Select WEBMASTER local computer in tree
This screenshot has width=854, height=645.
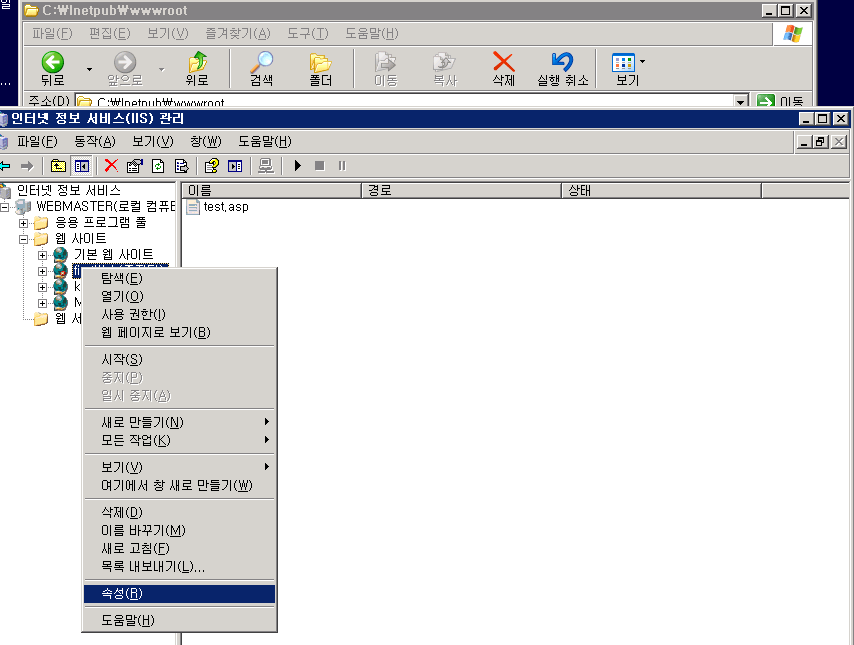105,206
